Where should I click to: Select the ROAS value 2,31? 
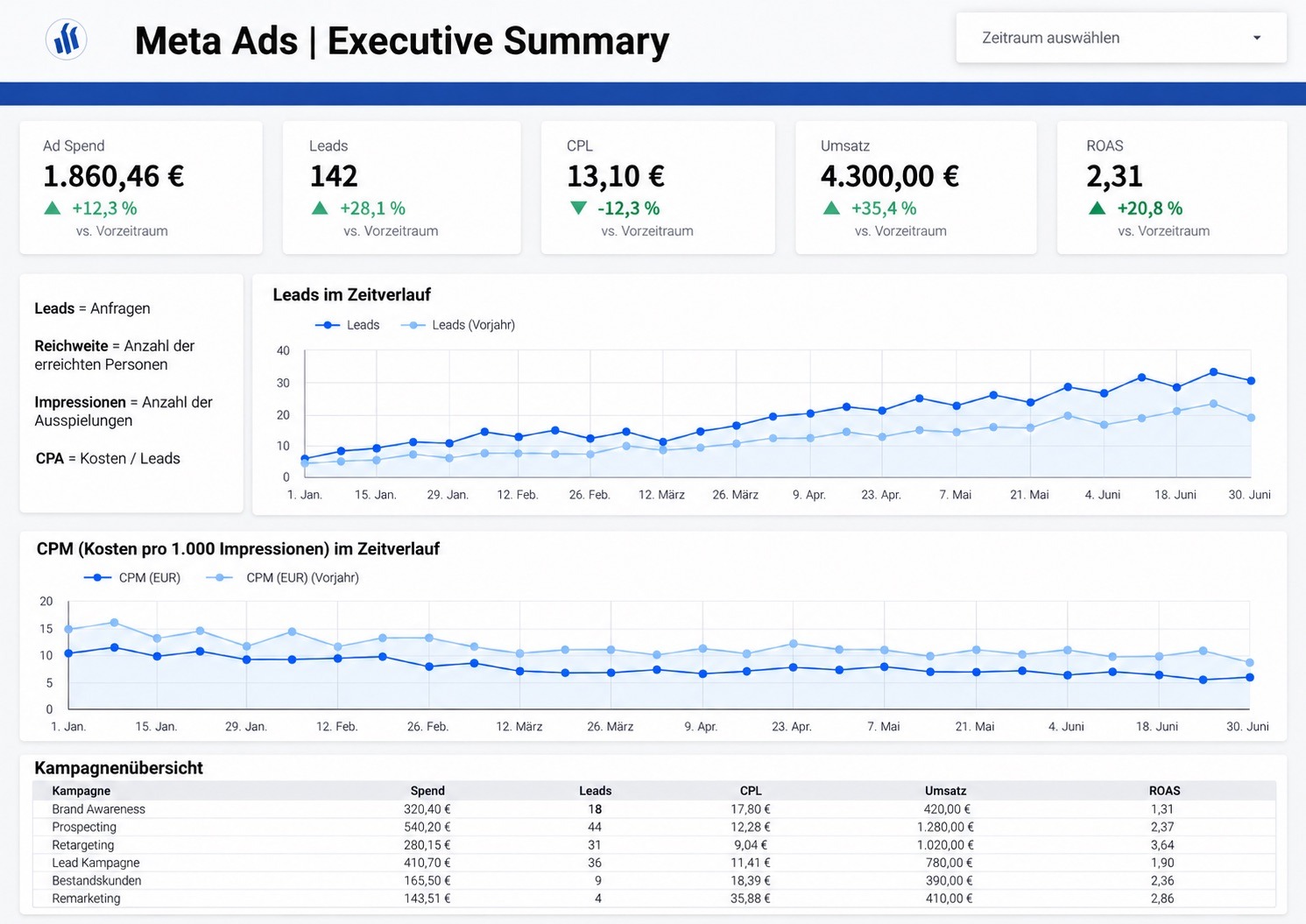(1114, 176)
